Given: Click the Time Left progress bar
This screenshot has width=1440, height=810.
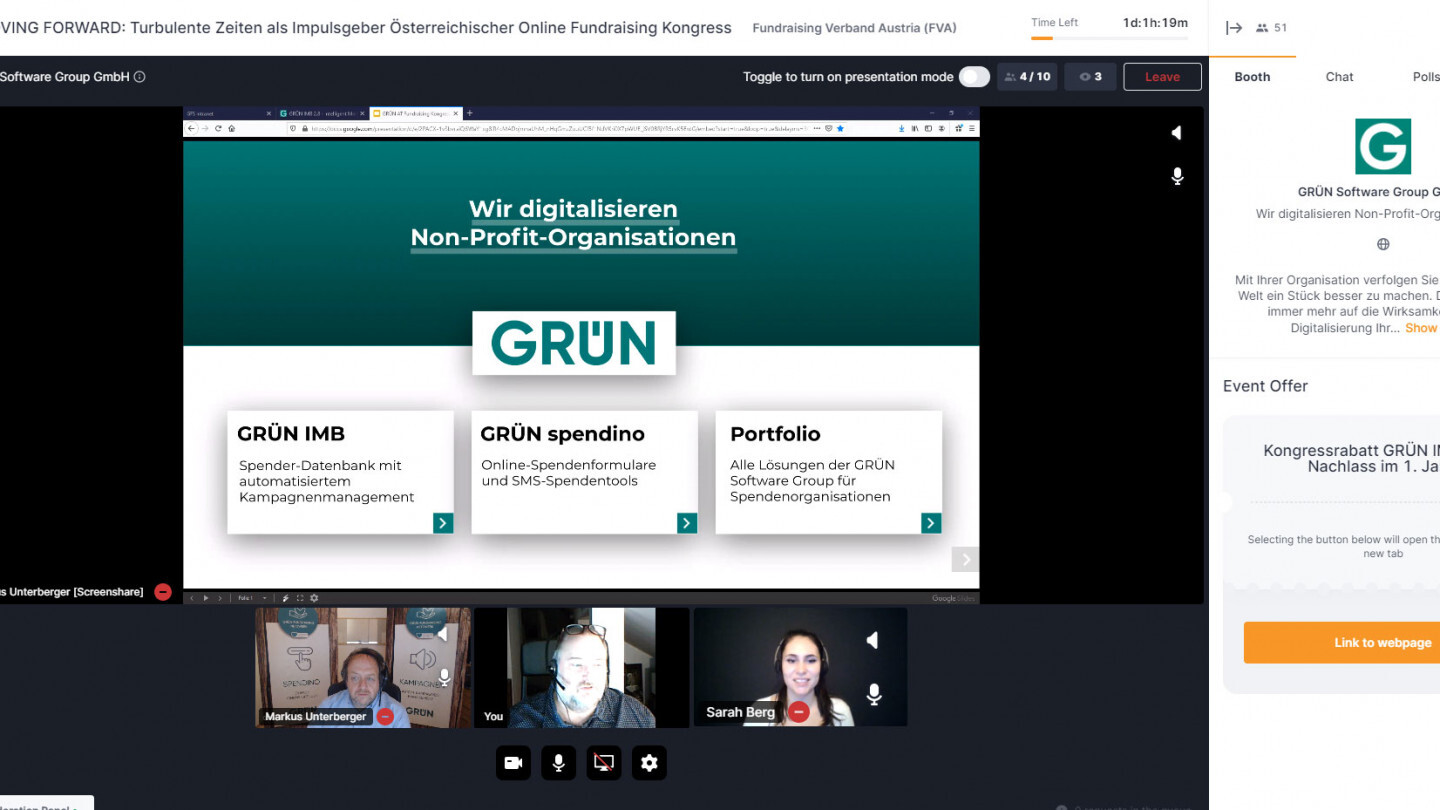Looking at the screenshot, I should pyautogui.click(x=1109, y=38).
